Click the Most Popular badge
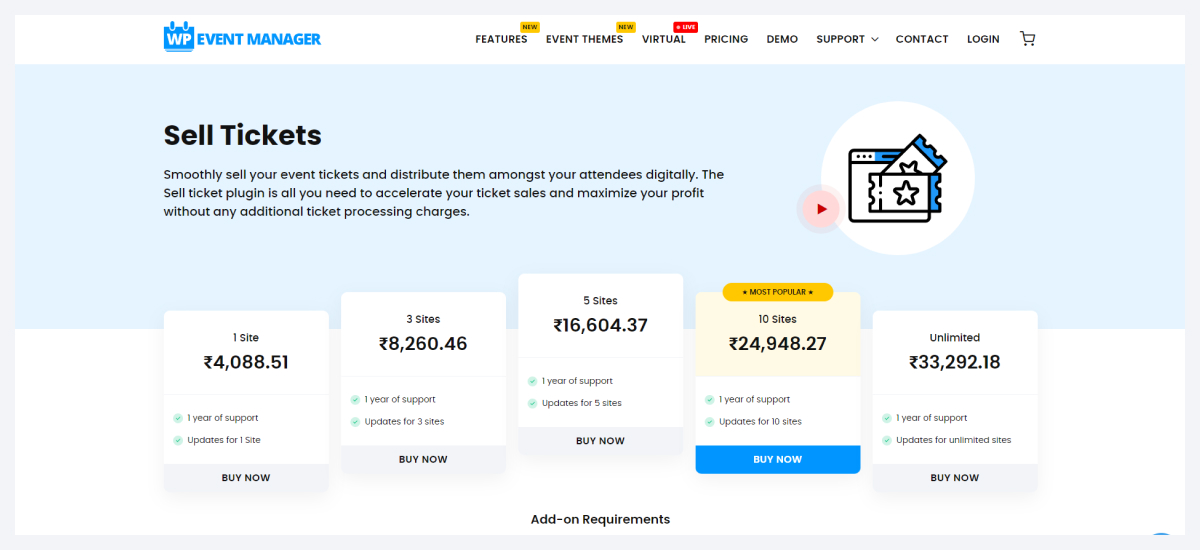The width and height of the screenshot is (1200, 550). [777, 292]
